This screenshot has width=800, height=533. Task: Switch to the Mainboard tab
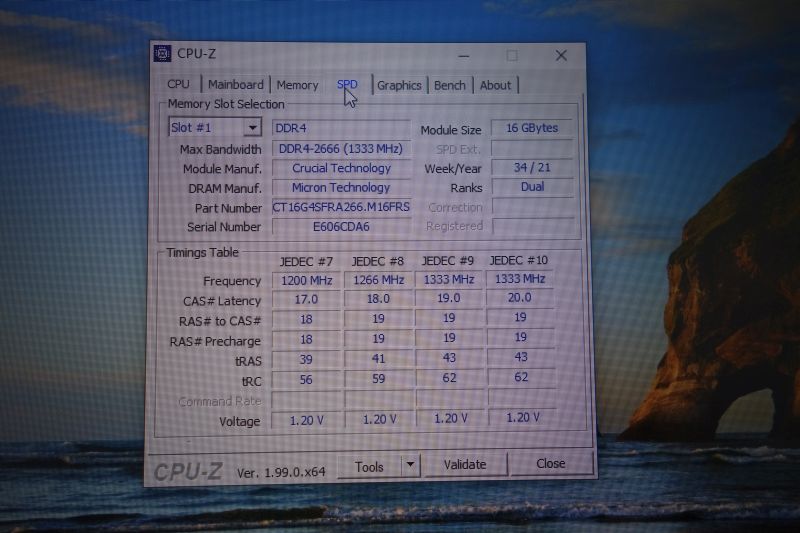pyautogui.click(x=236, y=85)
